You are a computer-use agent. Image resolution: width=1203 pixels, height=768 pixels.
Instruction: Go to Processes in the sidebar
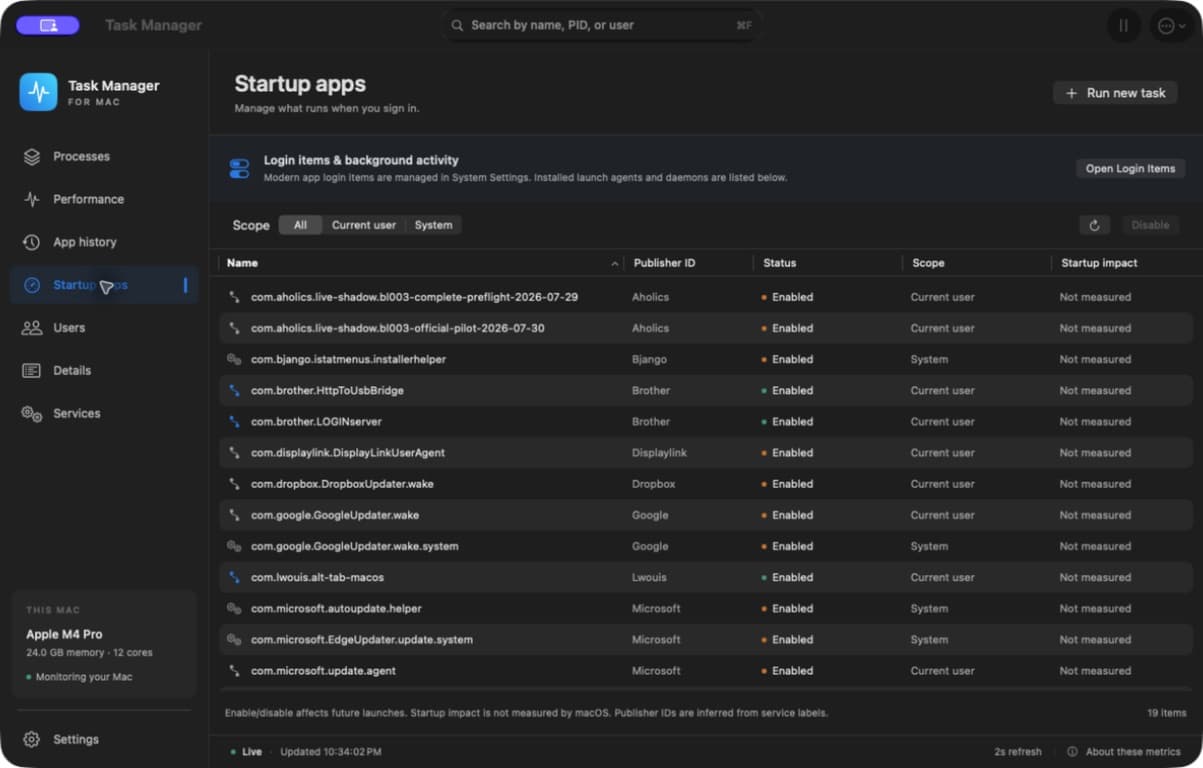click(104, 157)
